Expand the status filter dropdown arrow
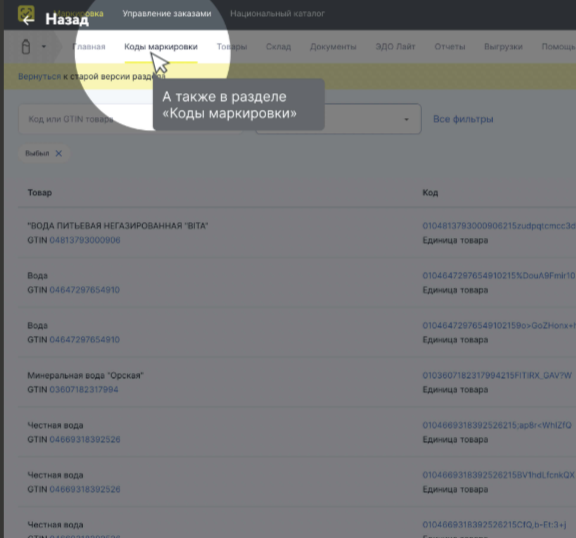 pyautogui.click(x=406, y=119)
